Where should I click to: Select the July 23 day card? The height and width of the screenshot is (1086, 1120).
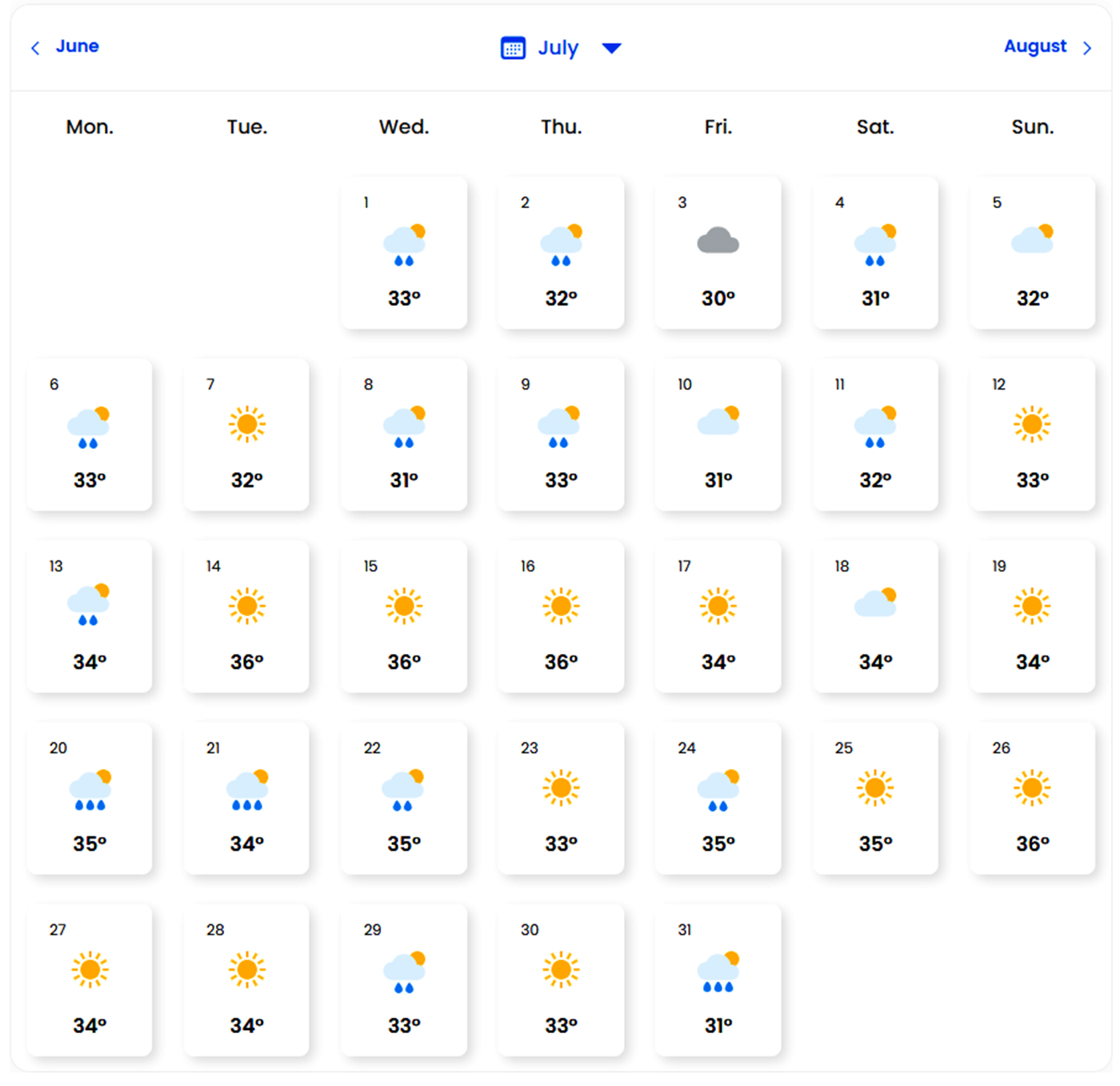(561, 798)
